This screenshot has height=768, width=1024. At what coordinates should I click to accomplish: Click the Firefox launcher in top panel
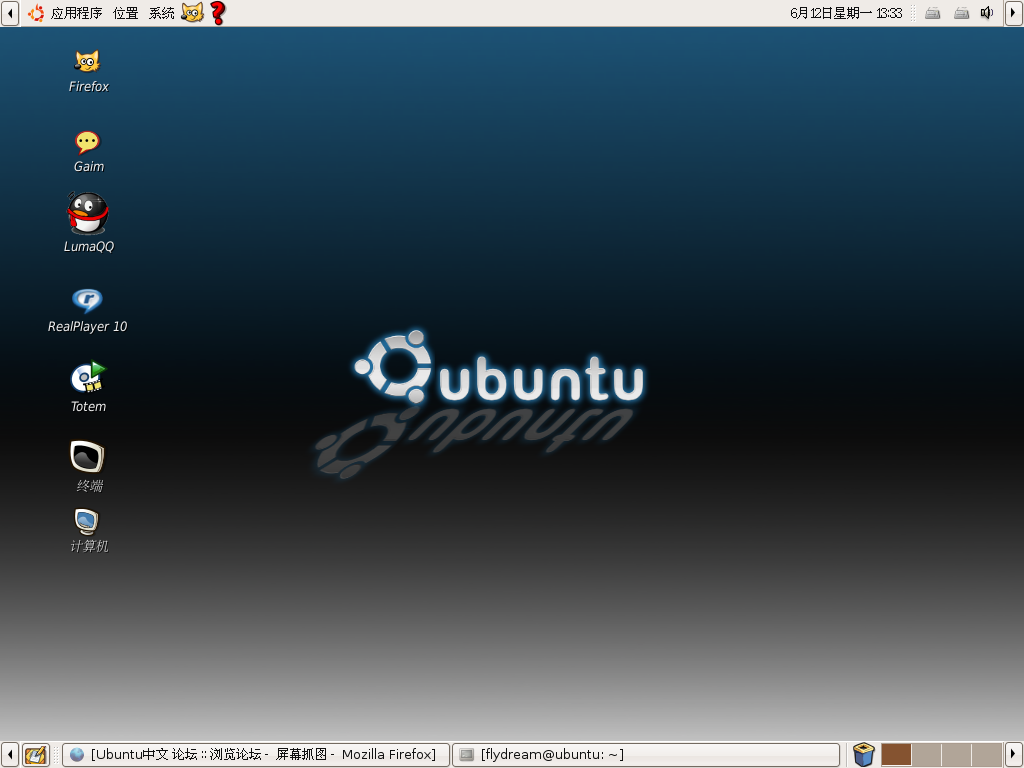pos(192,12)
